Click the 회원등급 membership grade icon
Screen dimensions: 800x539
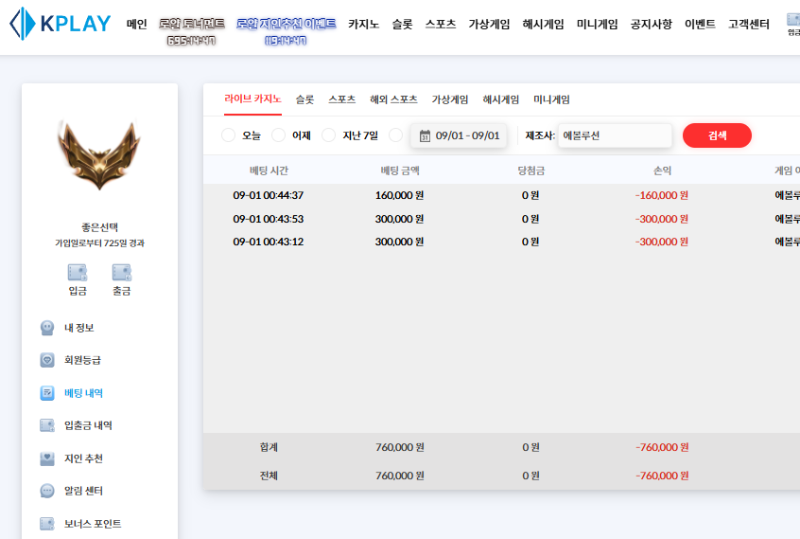[x=47, y=360]
